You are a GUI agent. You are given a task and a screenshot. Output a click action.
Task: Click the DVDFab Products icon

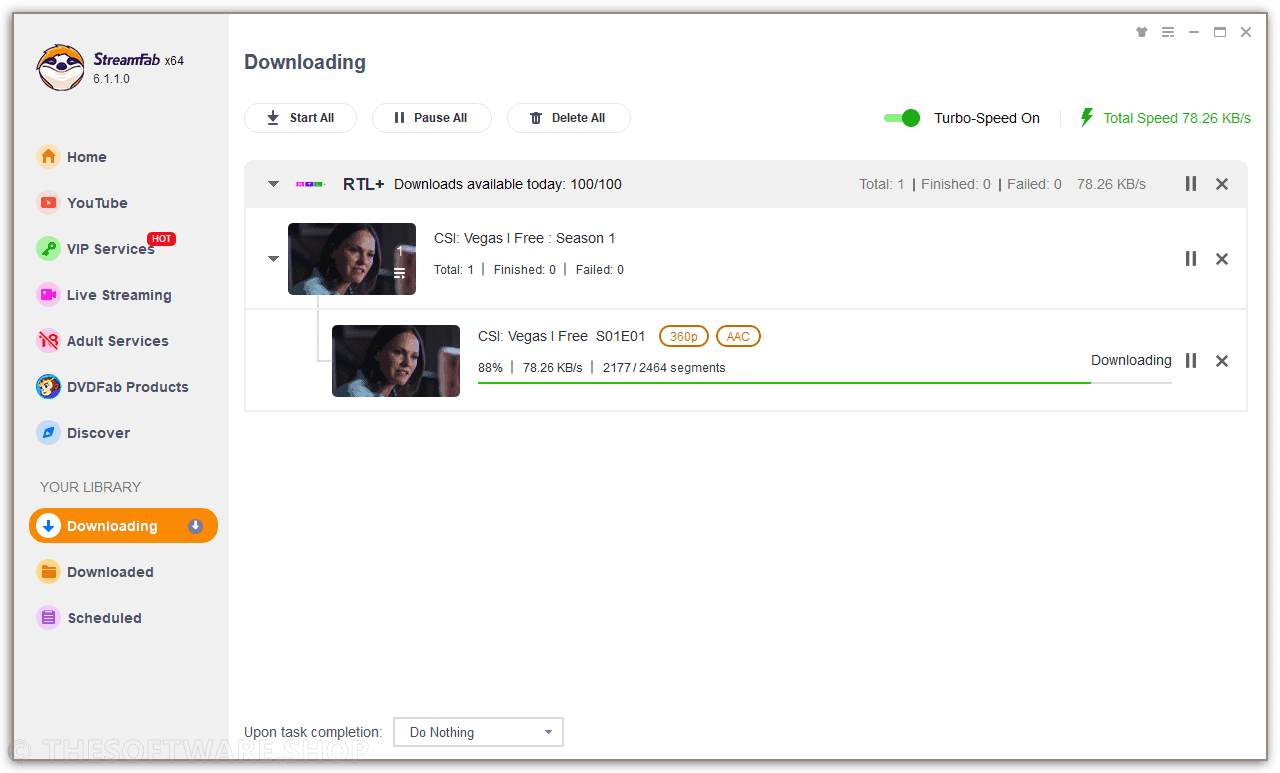pos(48,387)
